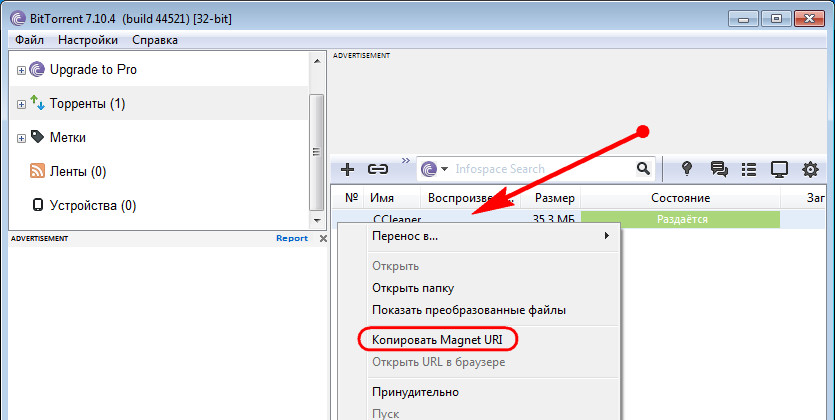Click the tag icon beside Метки

37,137
